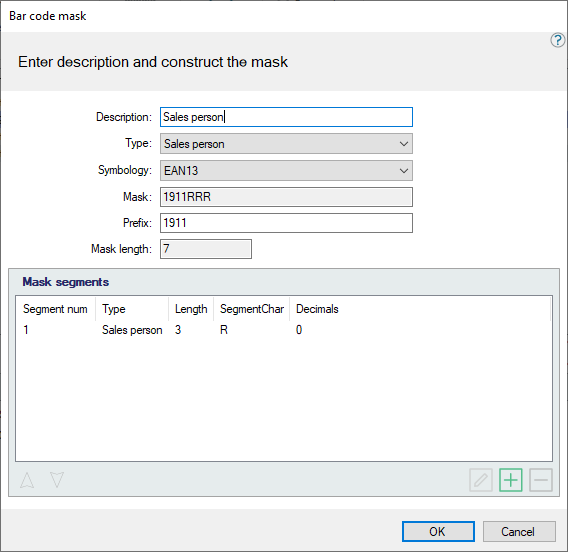
Task: Open the EAN13 Symbology combo box
Action: click(286, 171)
